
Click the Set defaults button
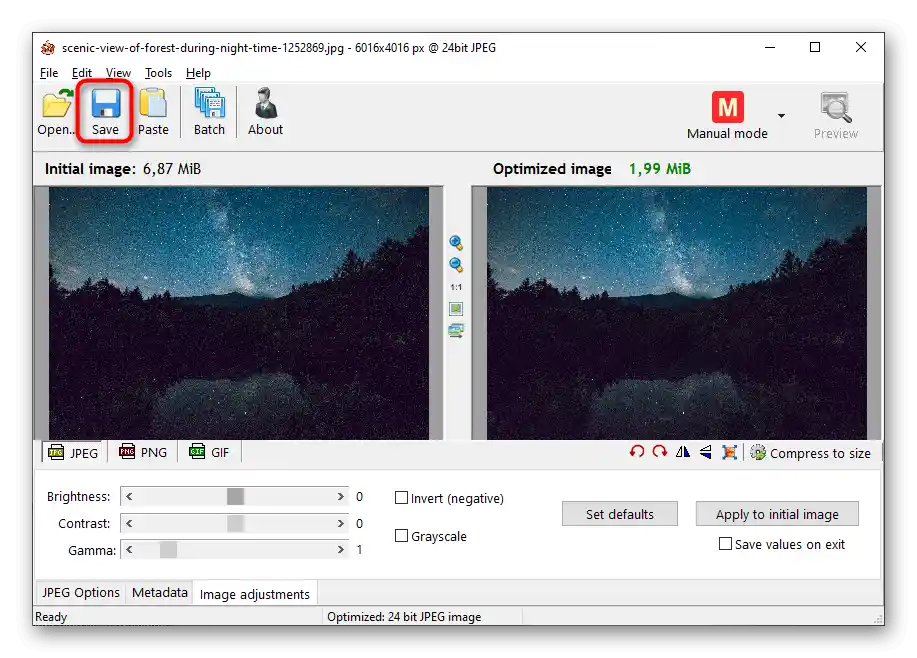620,514
